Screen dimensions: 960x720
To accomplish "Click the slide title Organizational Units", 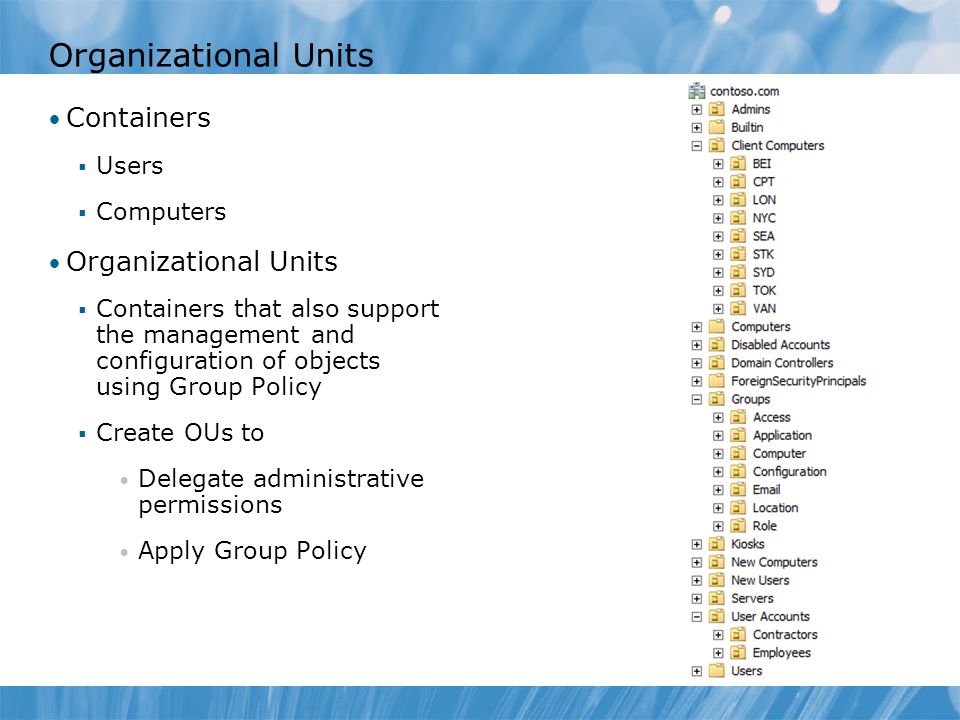I will [211, 56].
